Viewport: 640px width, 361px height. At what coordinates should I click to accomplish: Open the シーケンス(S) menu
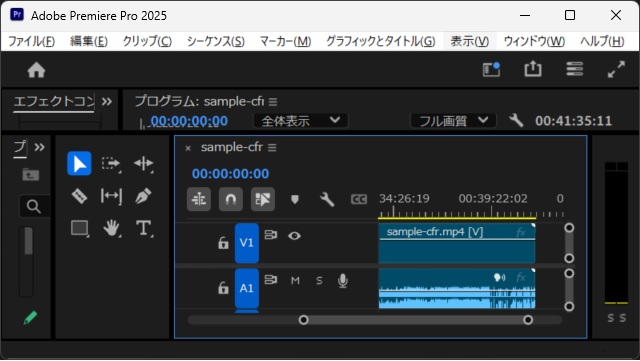coord(216,41)
